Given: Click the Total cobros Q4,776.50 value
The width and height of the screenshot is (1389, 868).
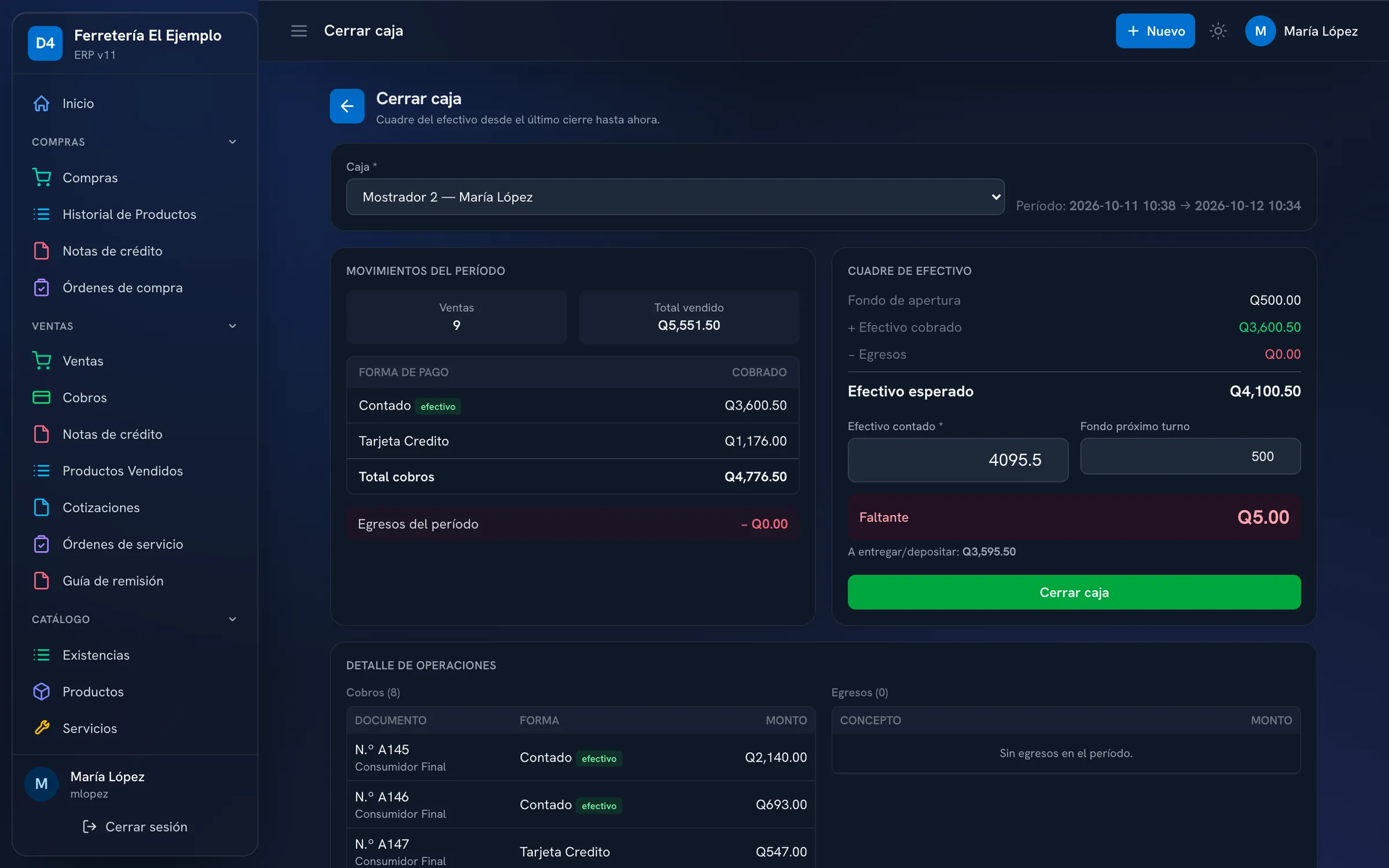Looking at the screenshot, I should (x=755, y=477).
